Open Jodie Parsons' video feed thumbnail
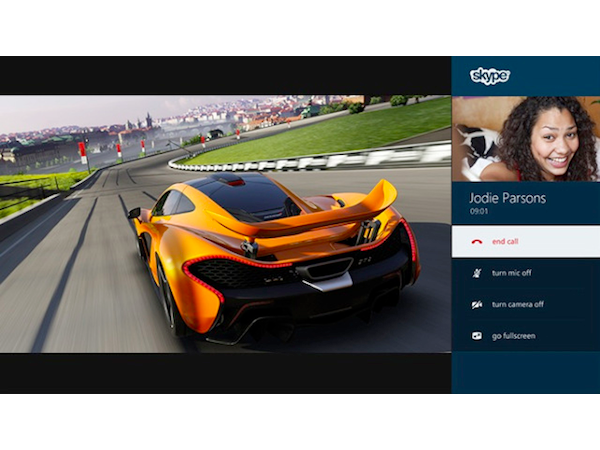Screen dimensions: 600x450 pos(526,139)
